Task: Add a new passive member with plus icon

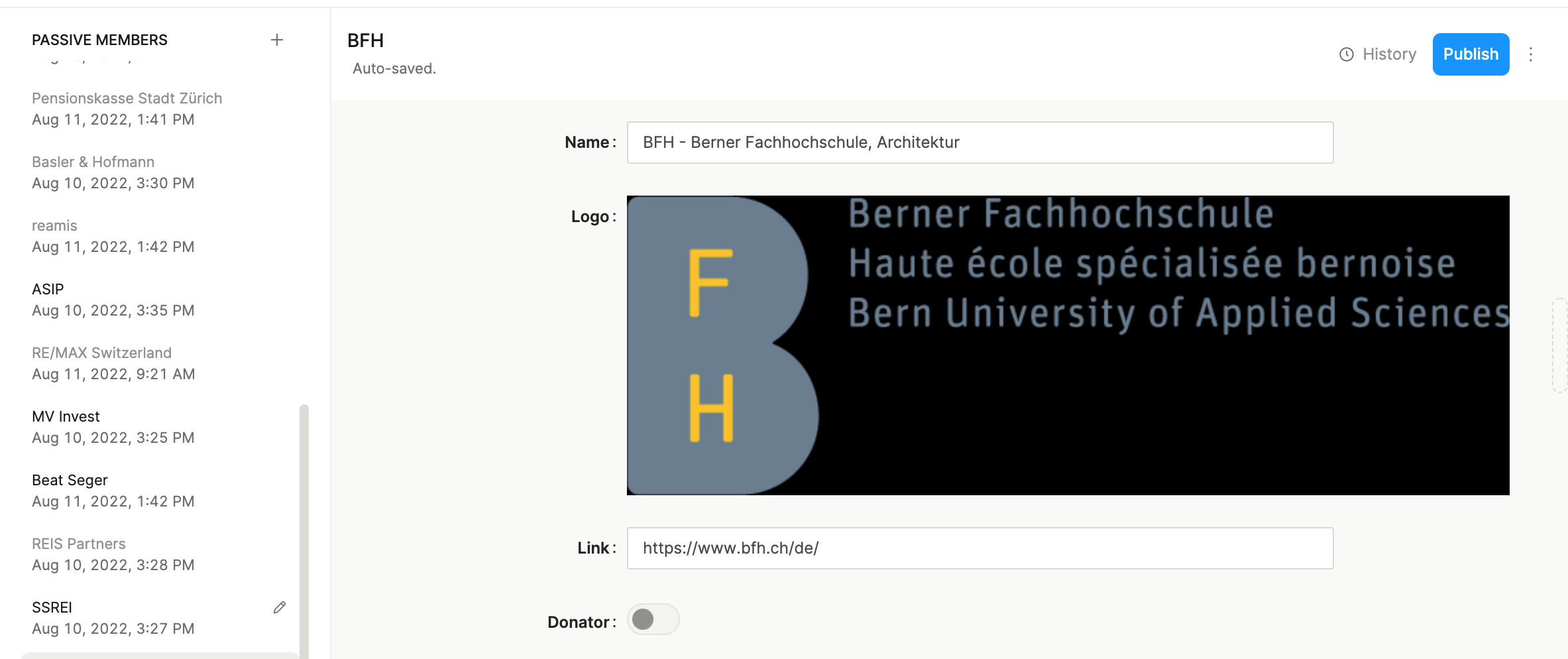Action: 277,40
